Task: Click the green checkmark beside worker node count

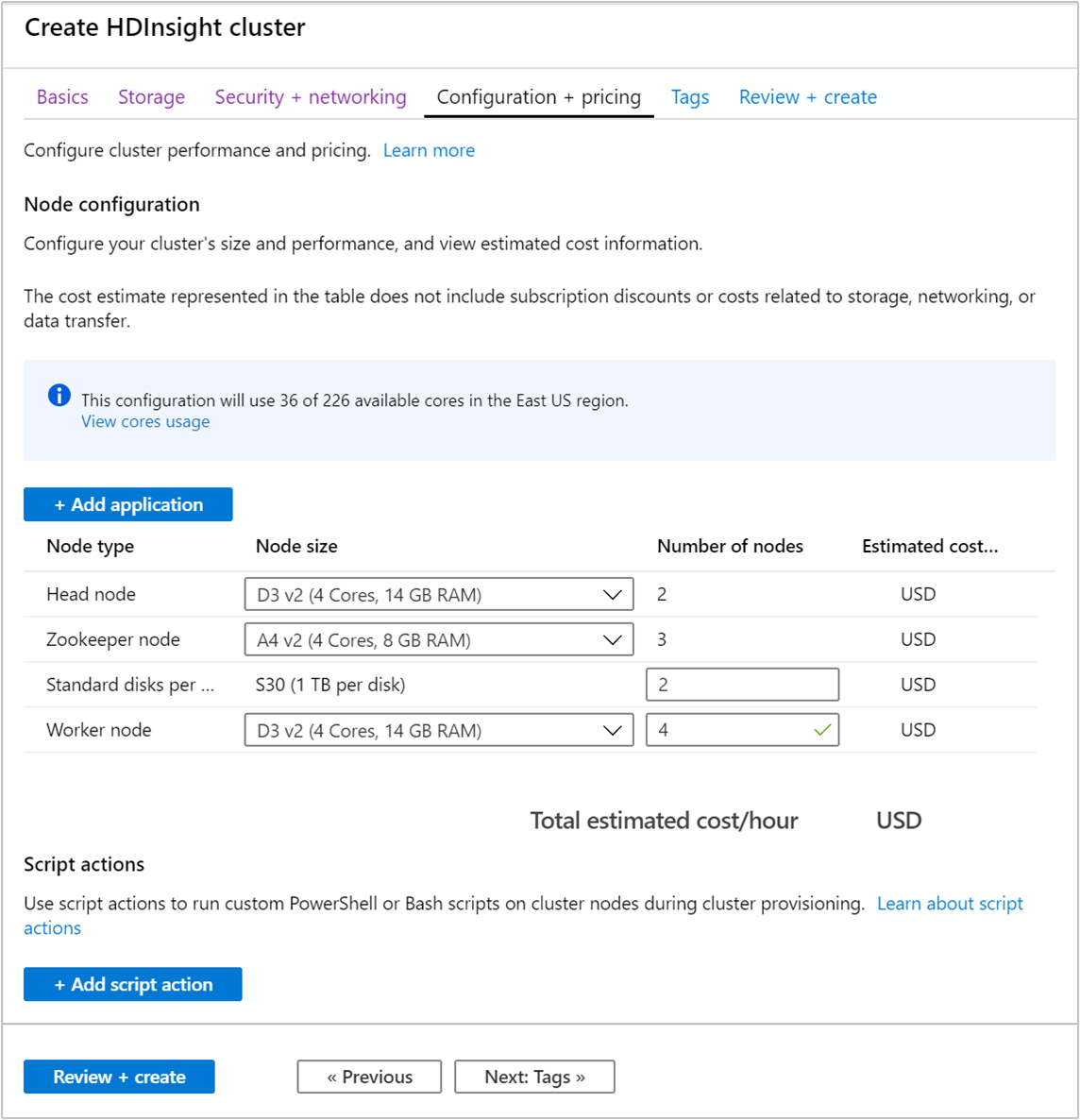Action: point(820,729)
